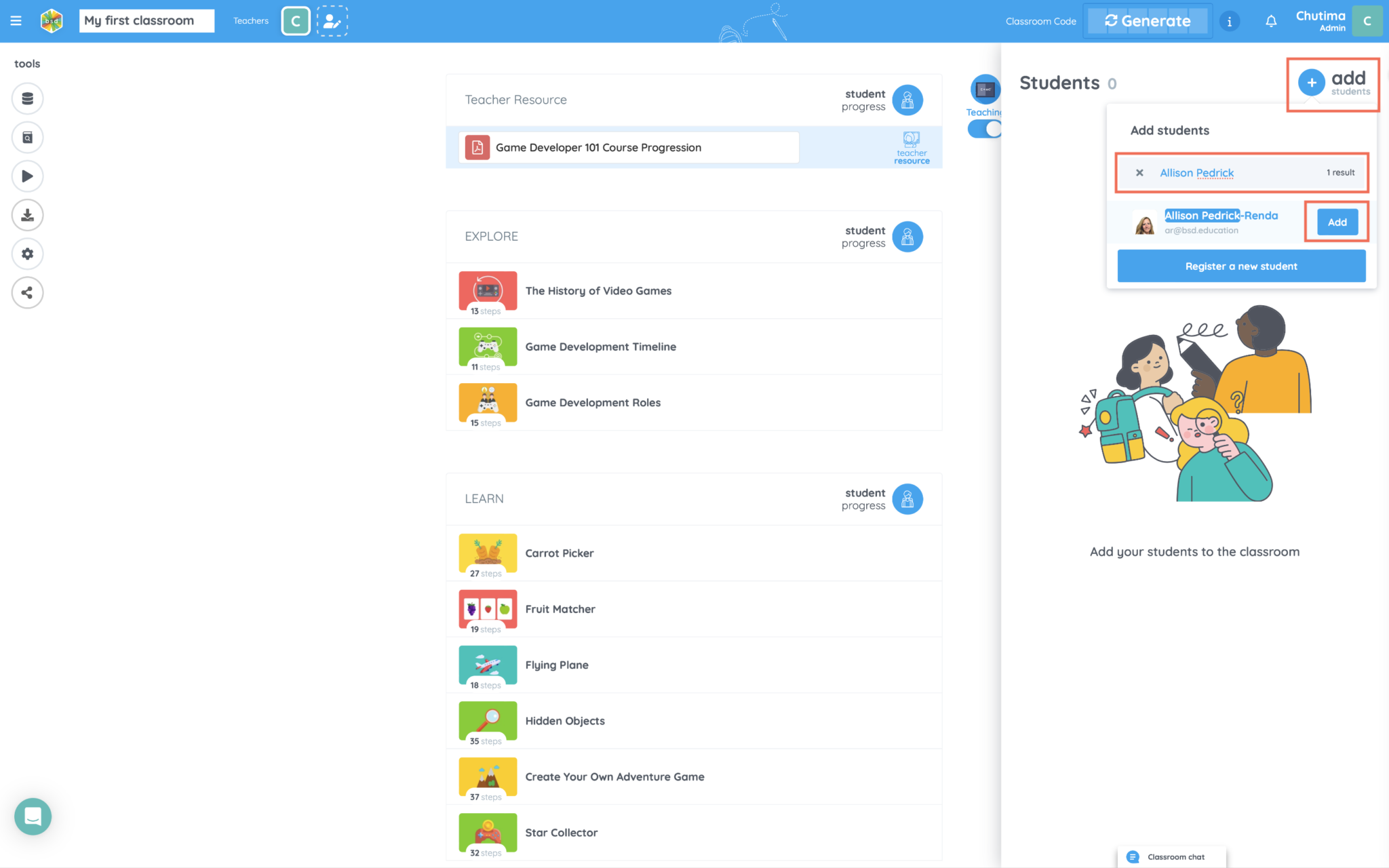
Task: Open the glossary book tool from the sidebar
Action: (27, 137)
